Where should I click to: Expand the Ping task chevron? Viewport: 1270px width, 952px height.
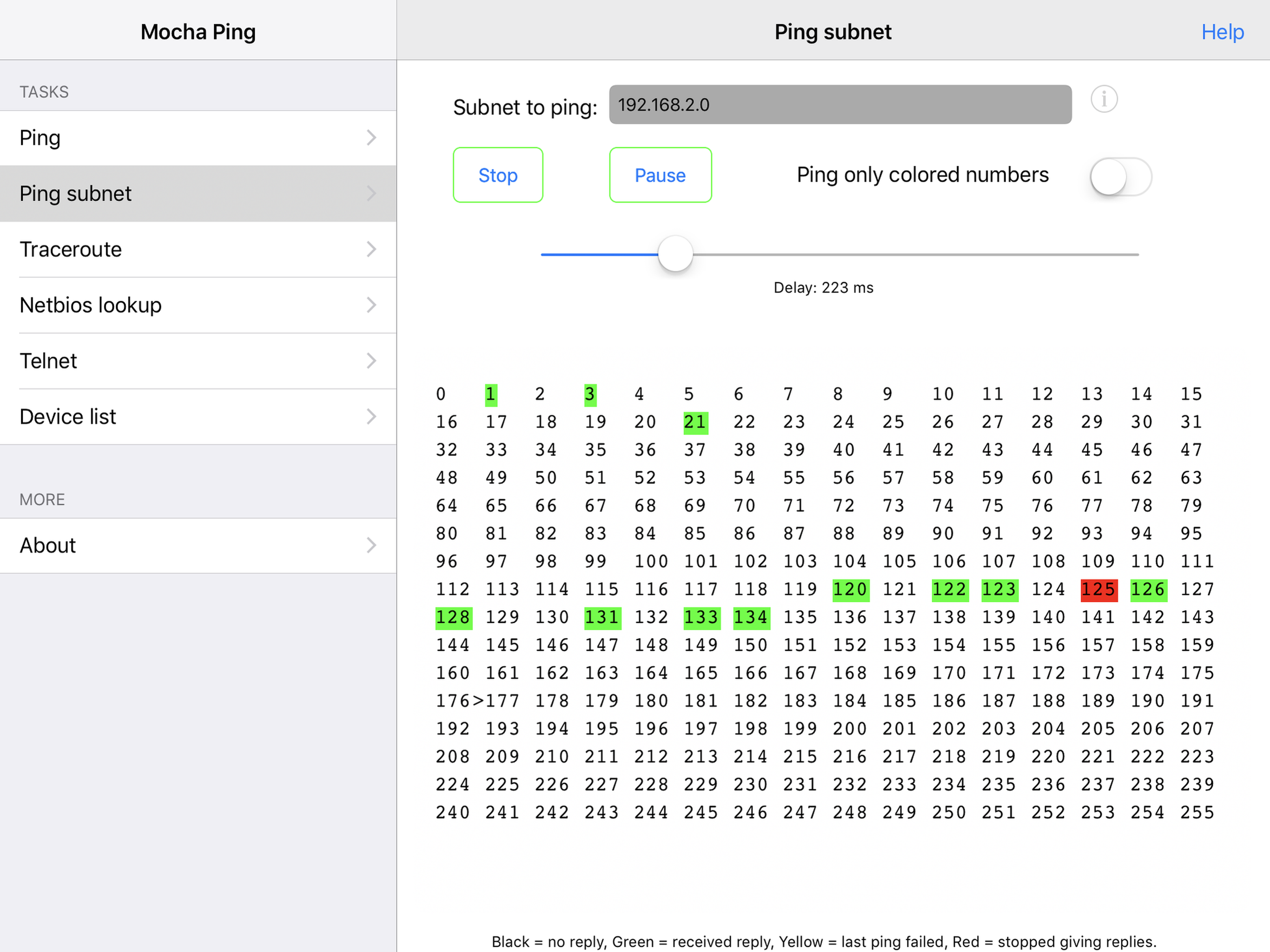click(371, 138)
